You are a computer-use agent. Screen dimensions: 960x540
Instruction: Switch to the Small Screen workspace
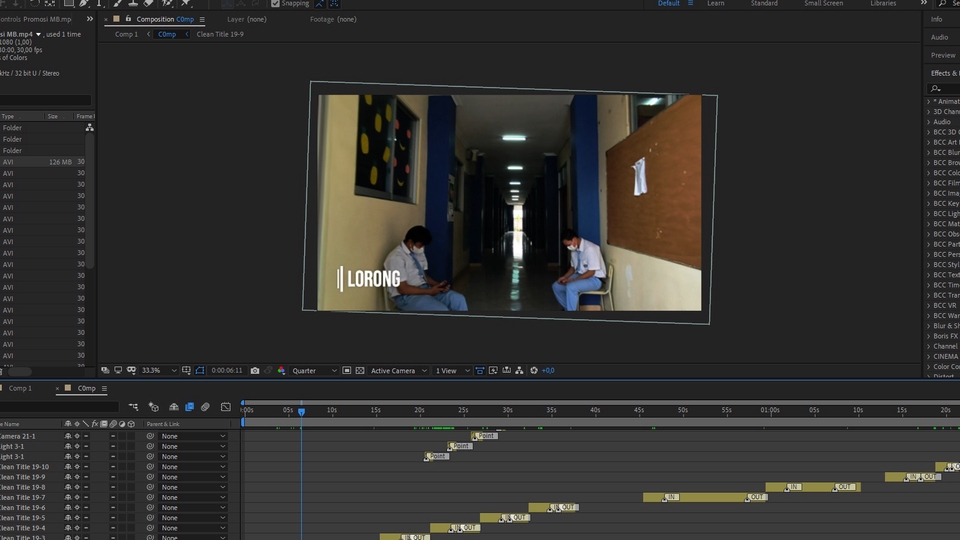[823, 3]
